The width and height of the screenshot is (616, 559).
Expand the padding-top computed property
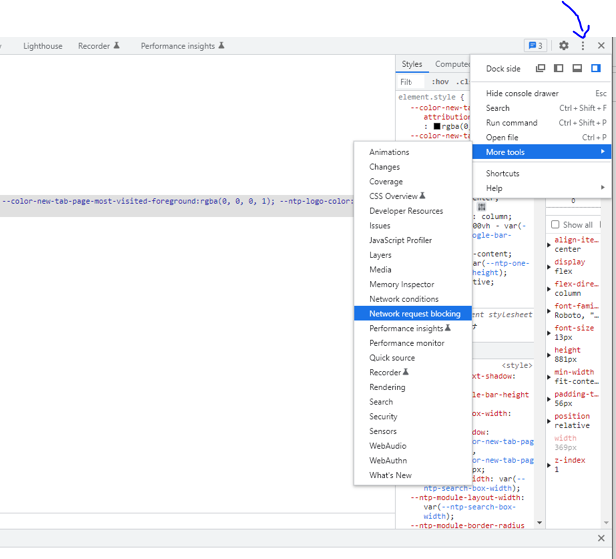pyautogui.click(x=549, y=399)
